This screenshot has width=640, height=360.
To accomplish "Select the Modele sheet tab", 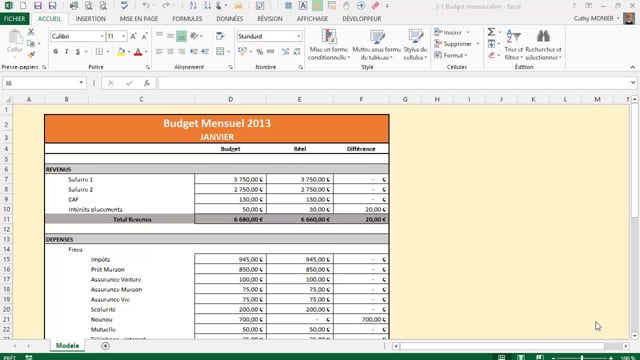I will click(x=67, y=346).
